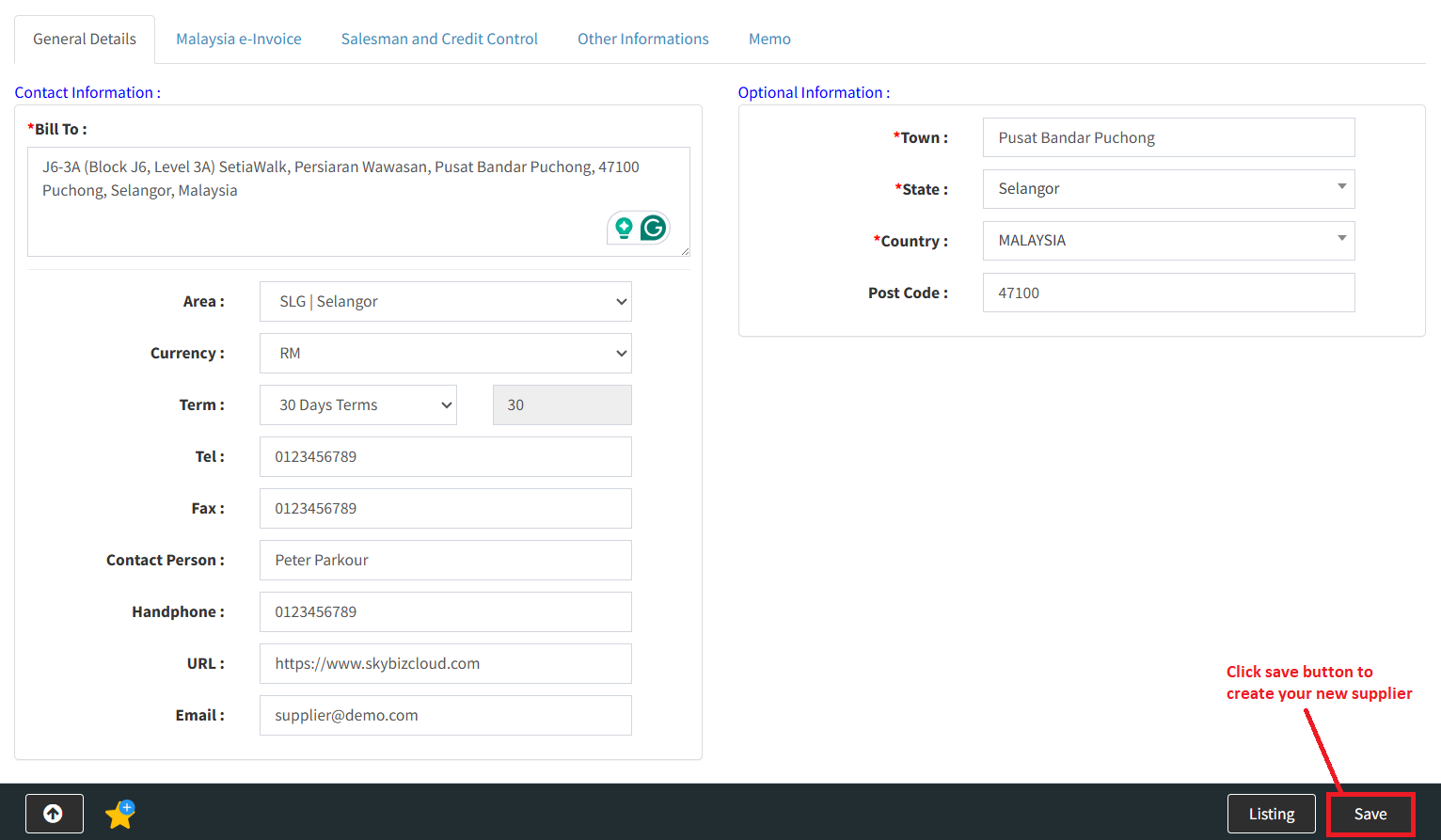1441x840 pixels.
Task: Select the Memo tab
Action: tap(769, 40)
